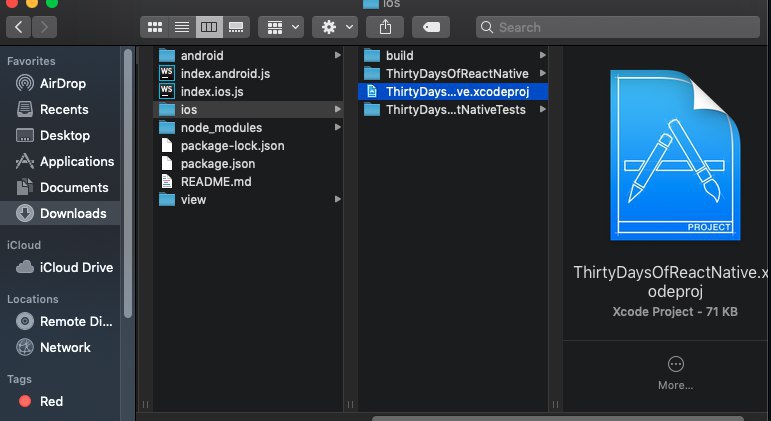Open AirDrop in the sidebar
Image resolution: width=771 pixels, height=421 pixels.
60,84
